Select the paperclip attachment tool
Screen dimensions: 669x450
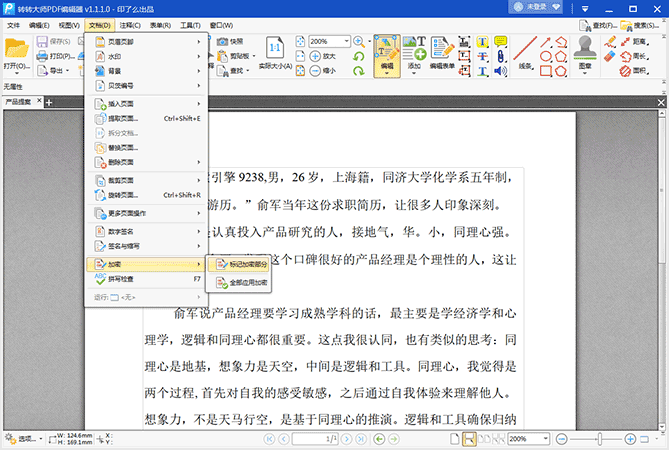500,56
